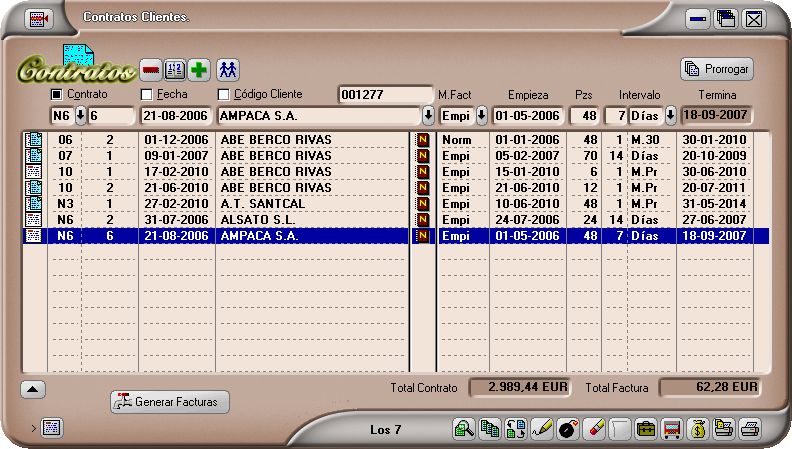Select the ALSATO S.L. contract row
The height and width of the screenshot is (449, 792).
pos(262,220)
